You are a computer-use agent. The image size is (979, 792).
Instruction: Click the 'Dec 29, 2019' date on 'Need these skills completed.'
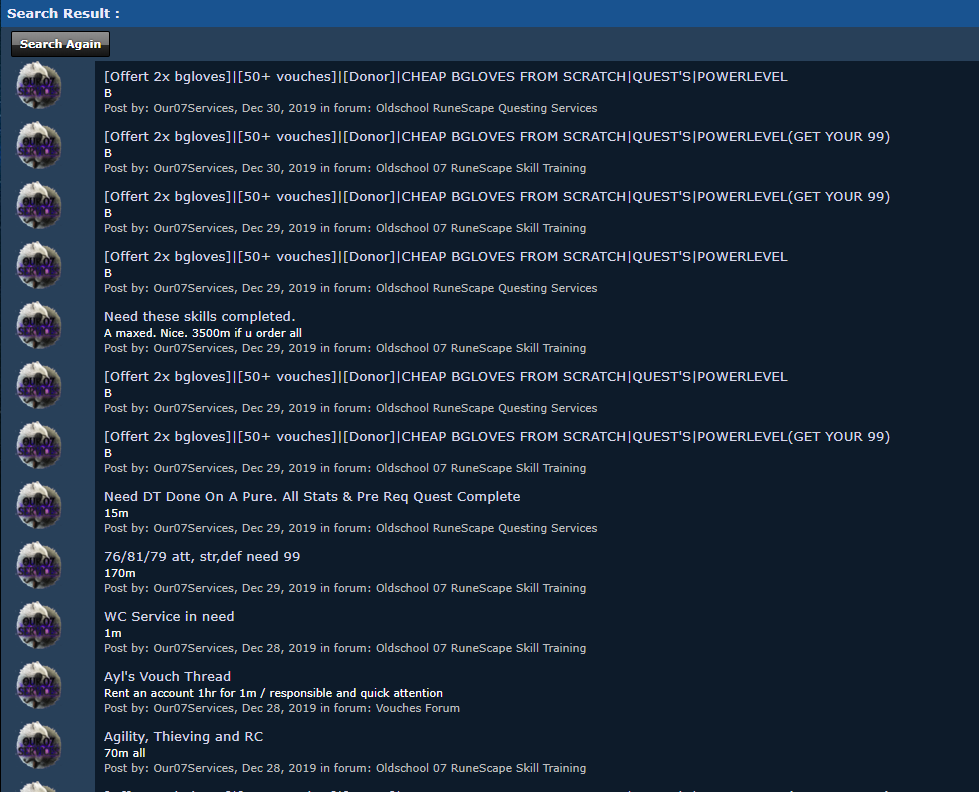279,348
